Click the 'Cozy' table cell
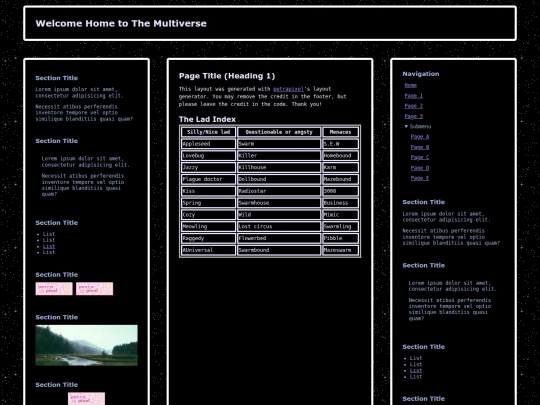The height and width of the screenshot is (405, 540). (x=208, y=215)
